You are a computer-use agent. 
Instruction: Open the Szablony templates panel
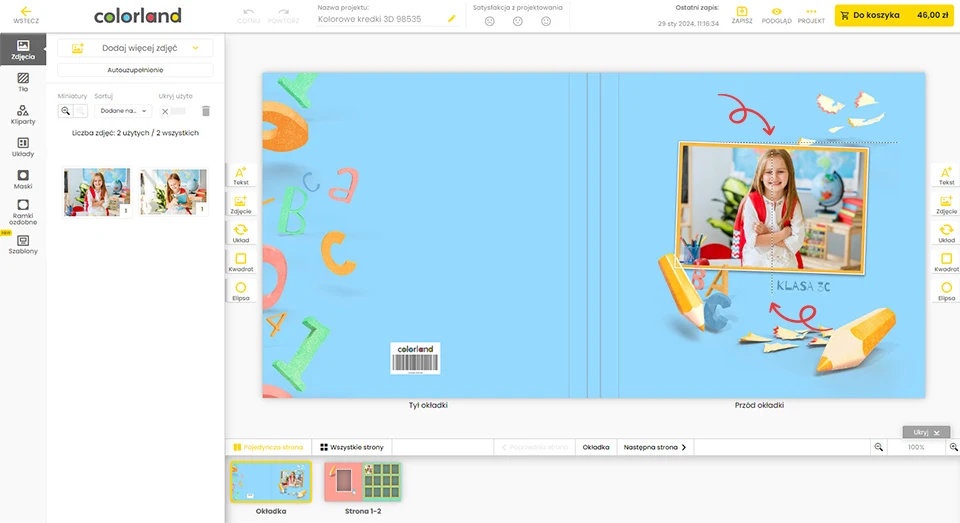coord(23,244)
